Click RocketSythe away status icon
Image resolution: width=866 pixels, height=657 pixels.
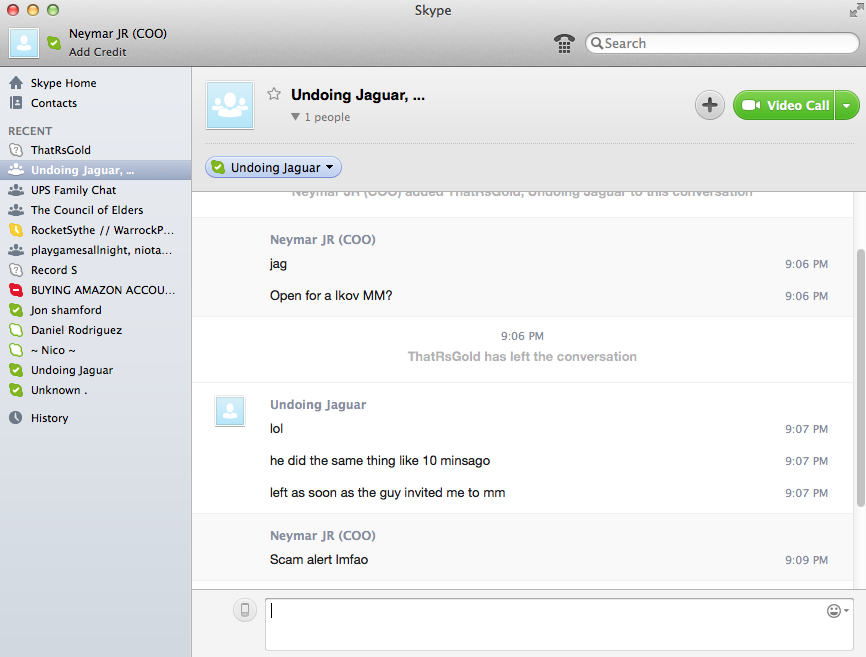16,230
